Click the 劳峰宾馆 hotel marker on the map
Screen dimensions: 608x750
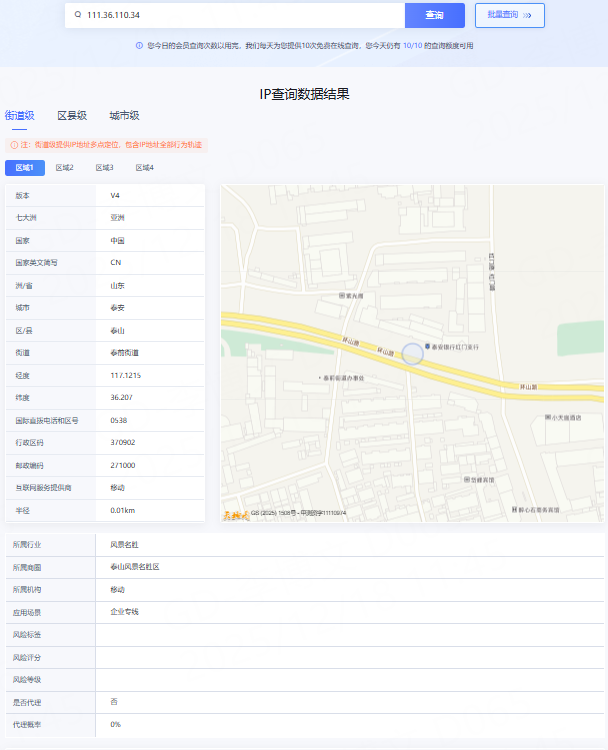point(467,480)
